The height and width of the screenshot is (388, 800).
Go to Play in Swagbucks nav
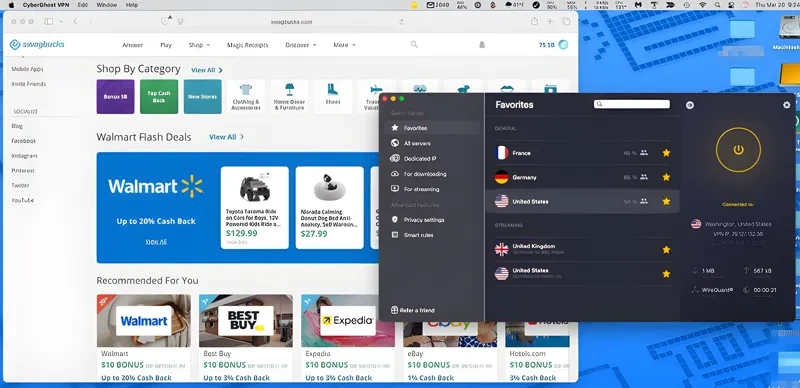pyautogui.click(x=166, y=45)
